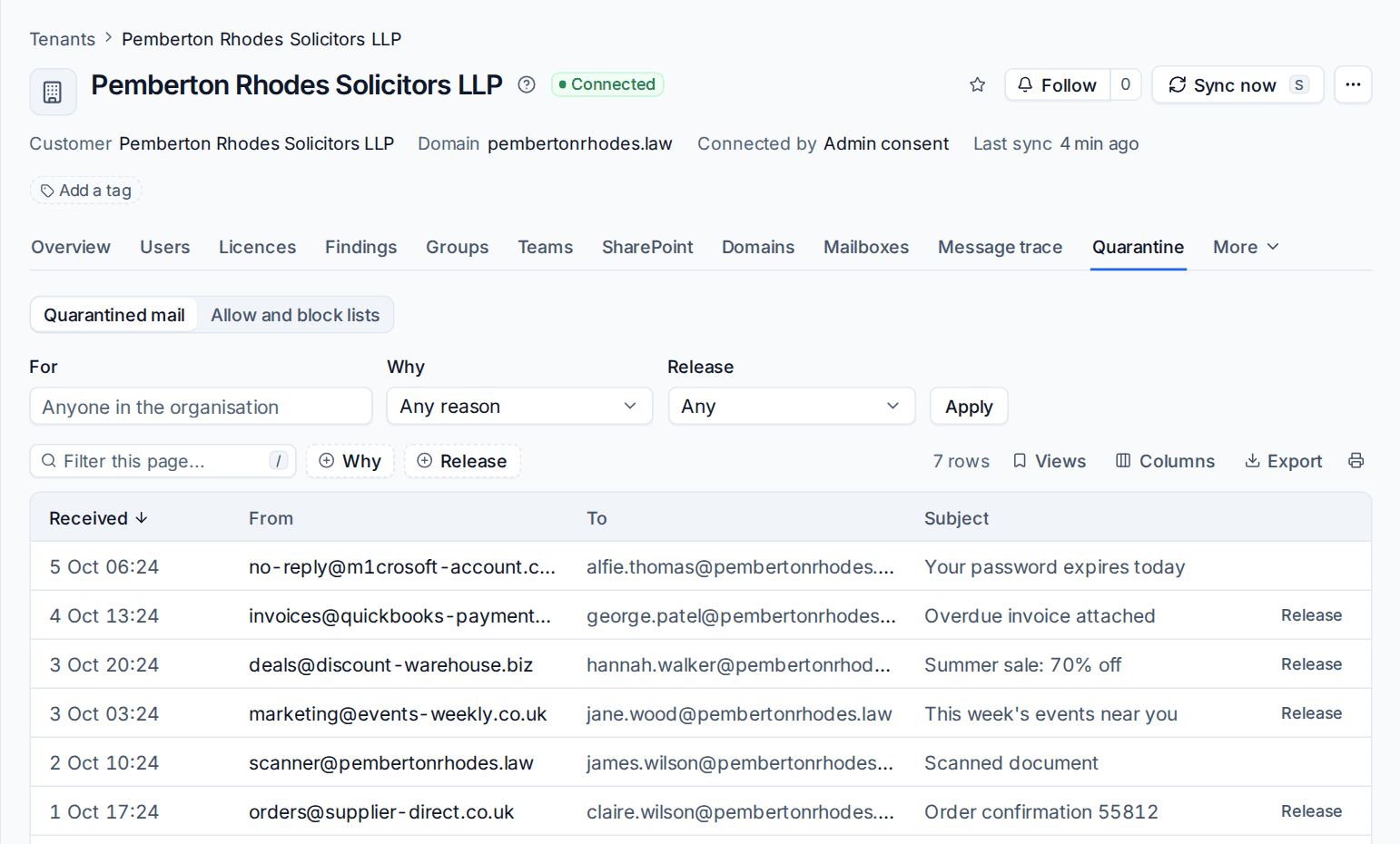
Task: Open the Licences tab
Action: click(257, 247)
